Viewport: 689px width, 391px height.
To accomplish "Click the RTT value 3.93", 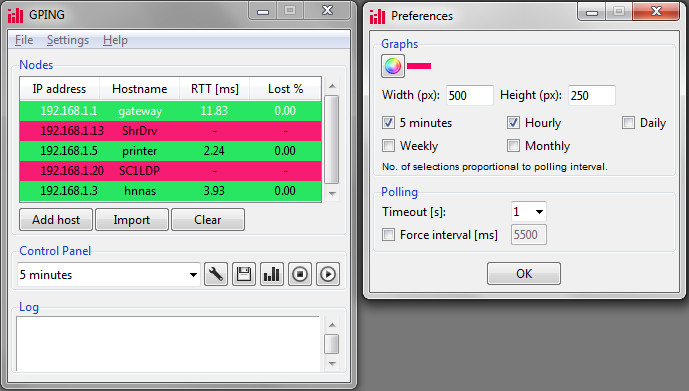I will pos(214,191).
